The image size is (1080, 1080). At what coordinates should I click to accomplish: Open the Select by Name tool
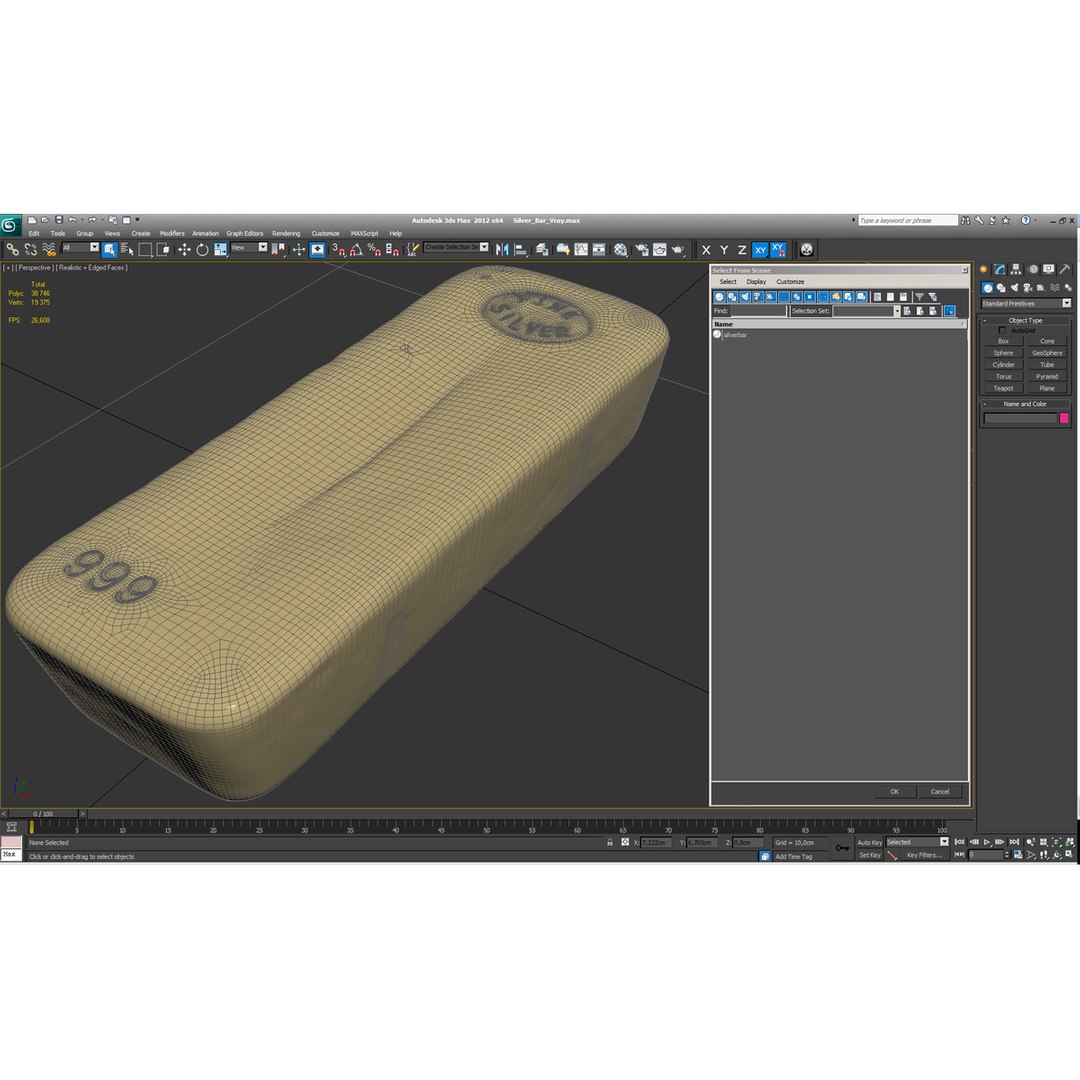click(x=127, y=249)
